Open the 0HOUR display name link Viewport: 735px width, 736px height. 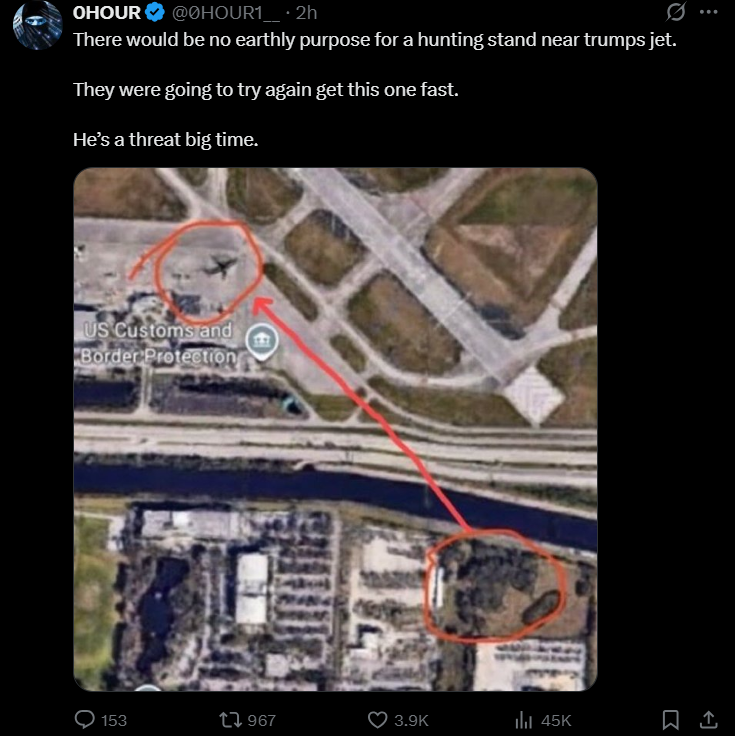(x=107, y=13)
